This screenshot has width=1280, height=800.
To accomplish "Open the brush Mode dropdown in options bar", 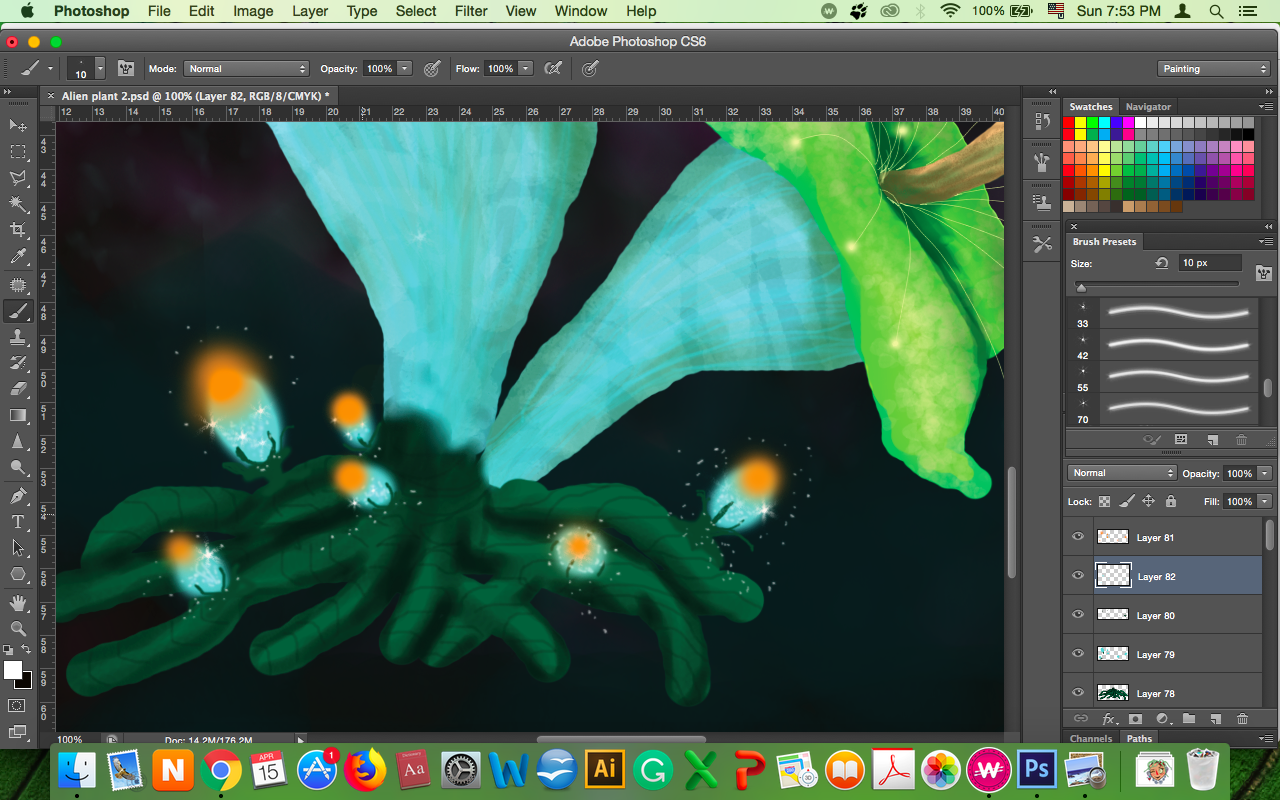I will click(246, 69).
